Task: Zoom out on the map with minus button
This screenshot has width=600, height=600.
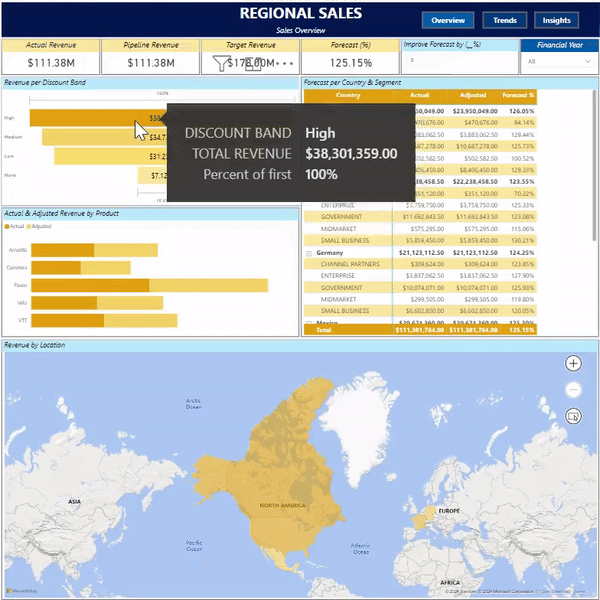Action: [x=573, y=390]
